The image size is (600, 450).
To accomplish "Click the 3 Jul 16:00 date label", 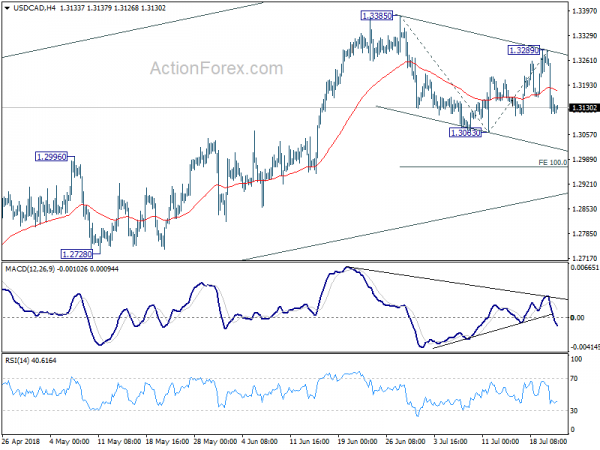I will [451, 441].
